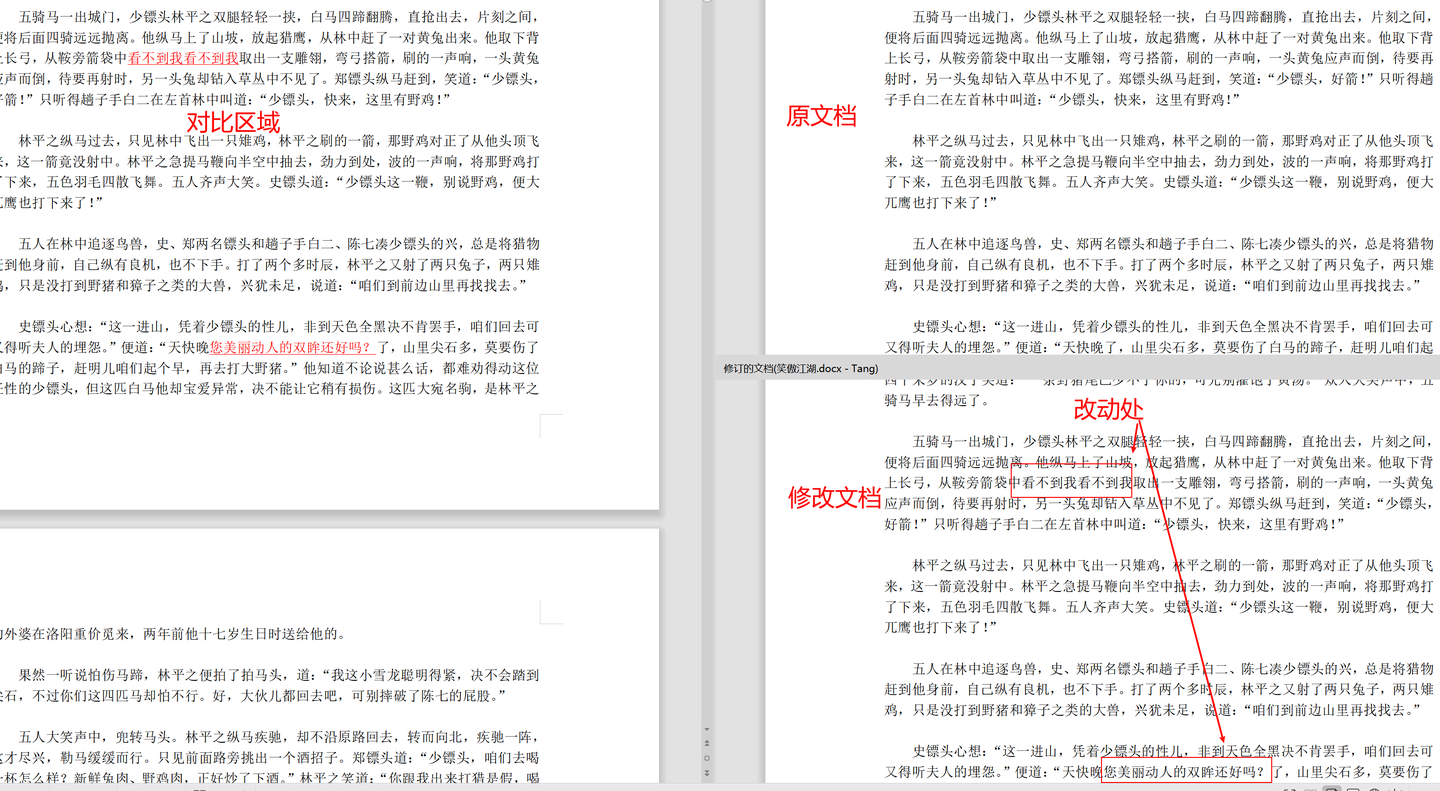Image resolution: width=1440 pixels, height=791 pixels.
Task: Click red inserted text 看不到我看不到我 in left comparison pane
Action: 183,58
